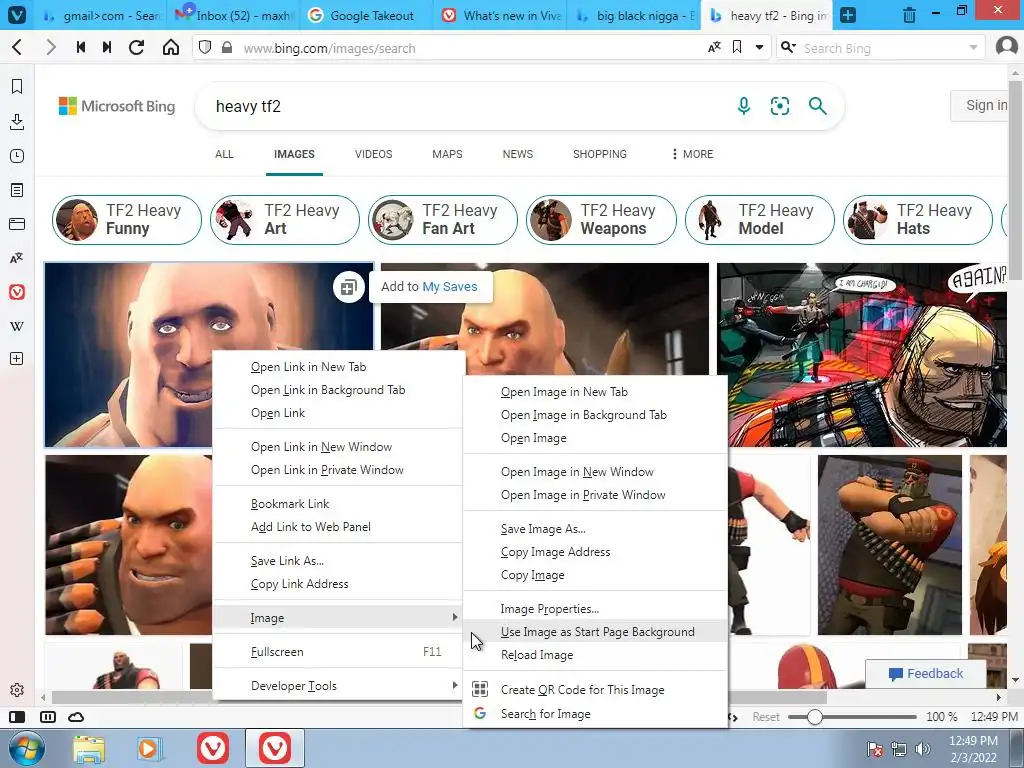Reset the page zoom level

tap(765, 717)
